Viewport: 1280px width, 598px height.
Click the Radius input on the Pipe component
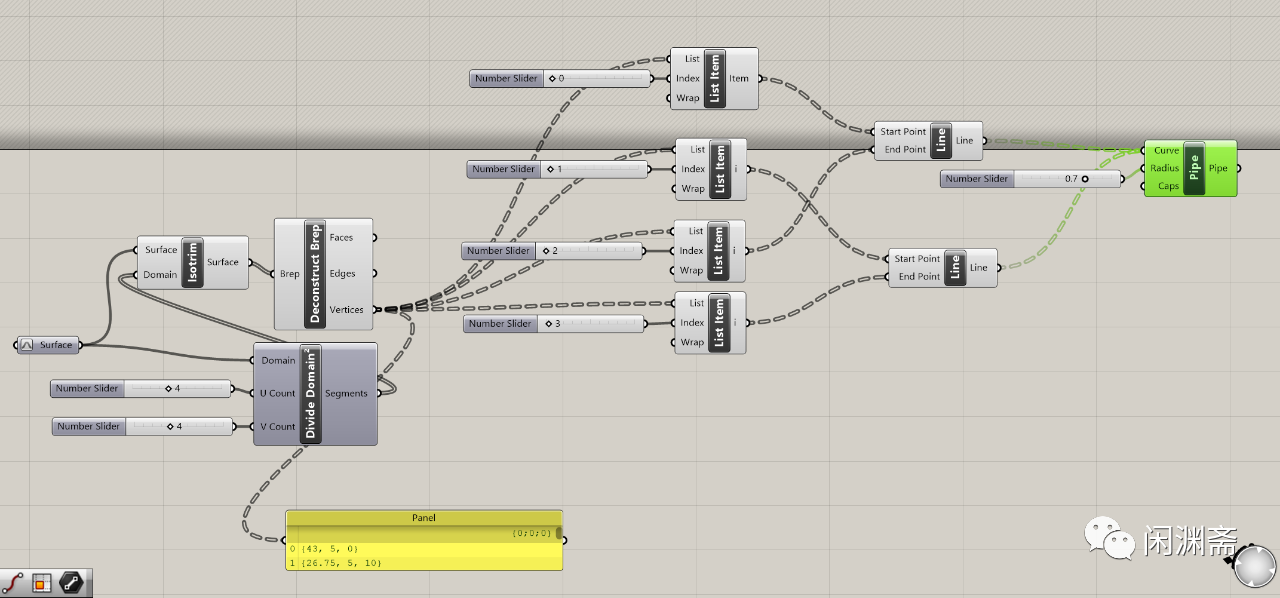1165,169
